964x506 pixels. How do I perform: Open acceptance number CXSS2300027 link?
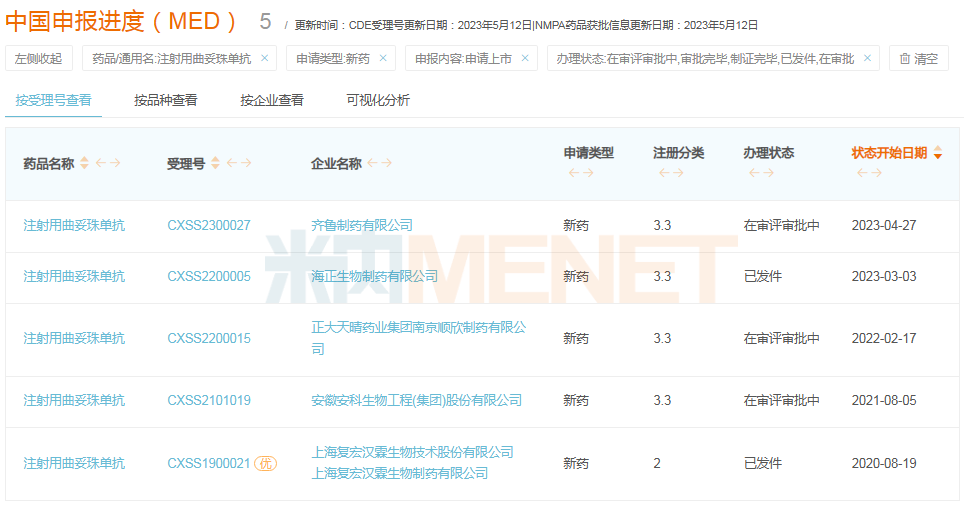coord(209,226)
